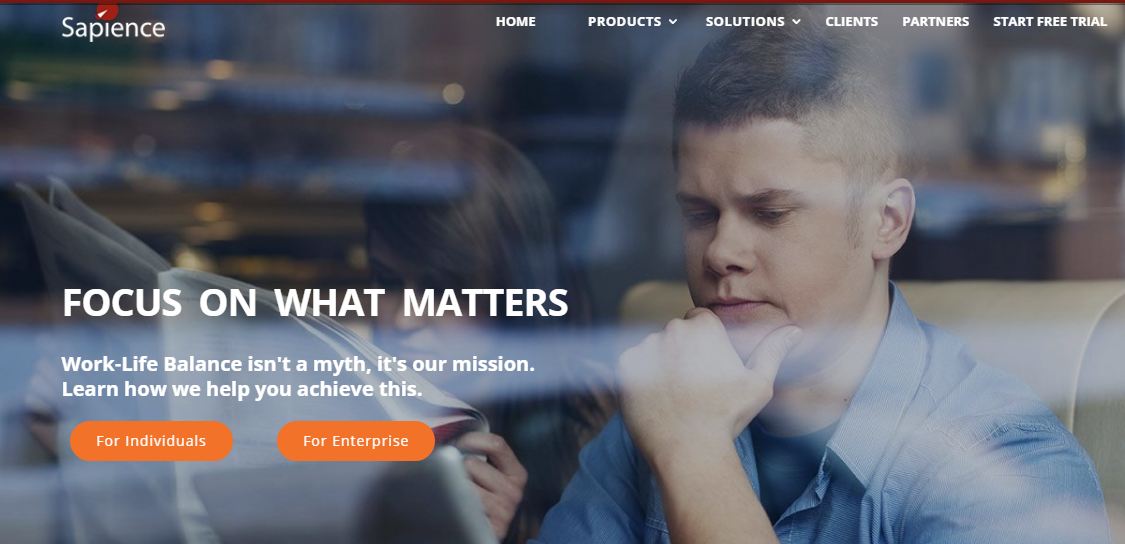Expand the Solutions dropdown chevron
This screenshot has width=1125, height=544.
pos(796,22)
